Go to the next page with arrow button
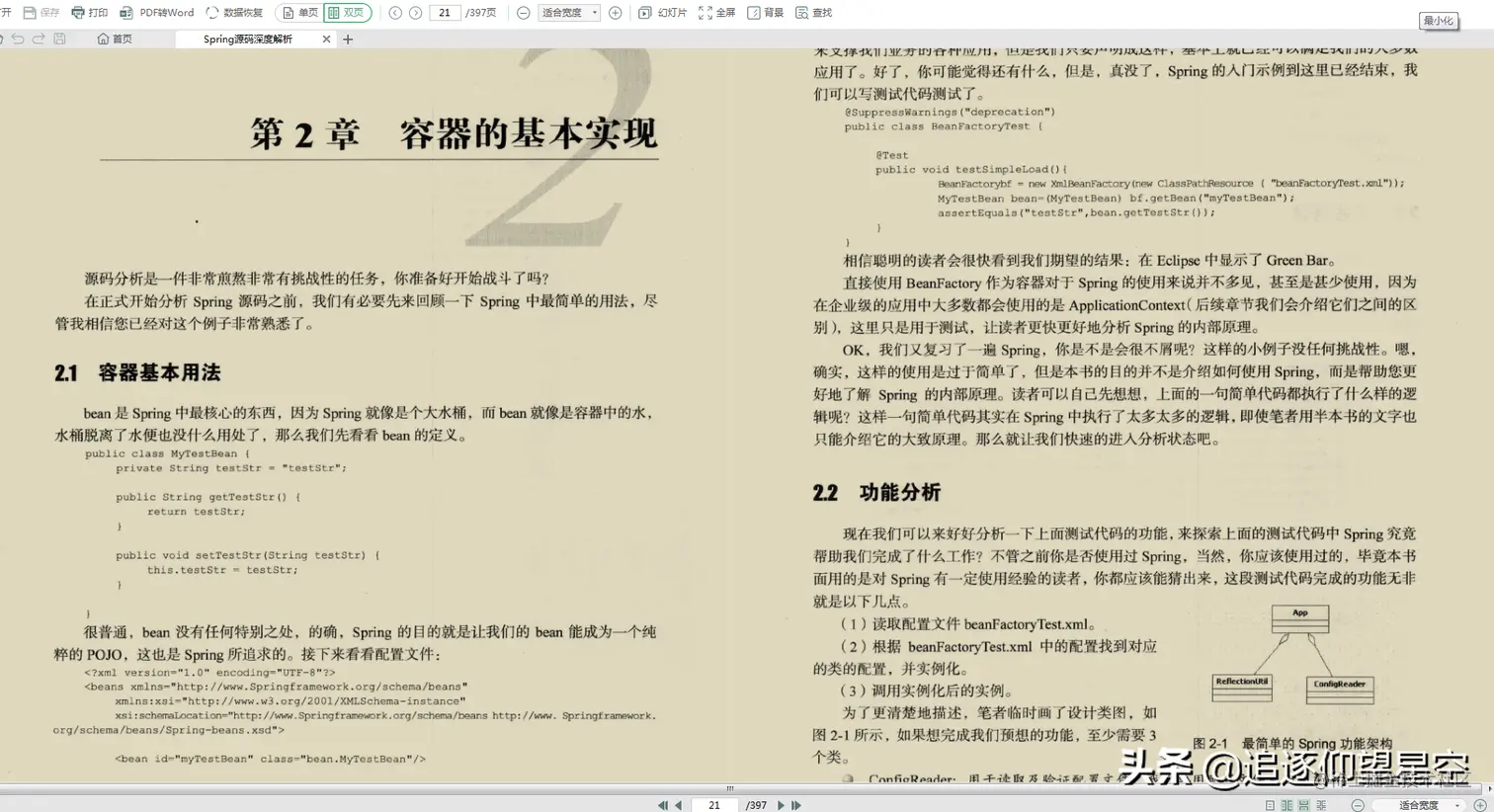The width and height of the screenshot is (1494, 812). 780,805
